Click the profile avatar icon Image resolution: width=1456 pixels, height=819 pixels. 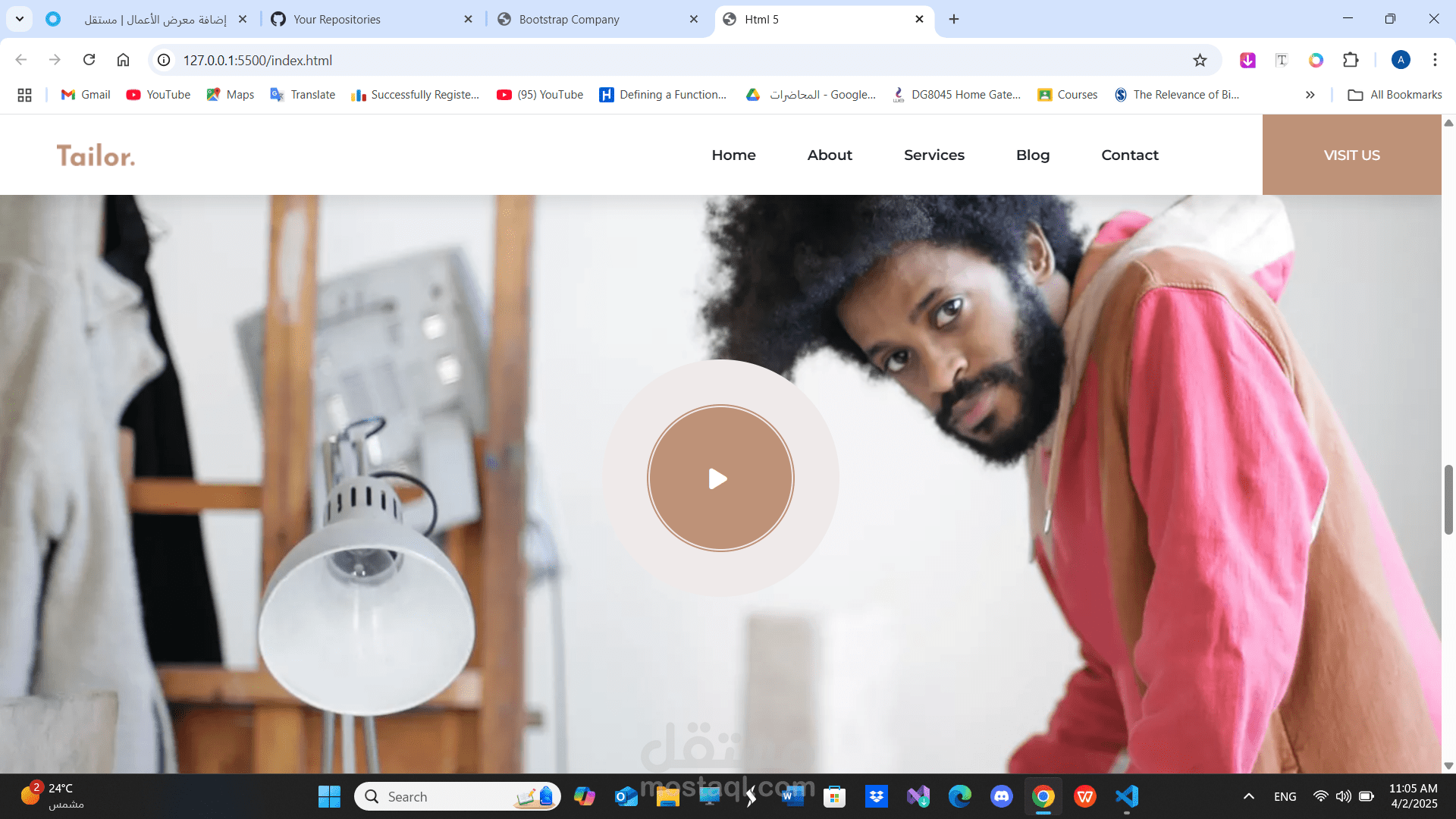1401,60
